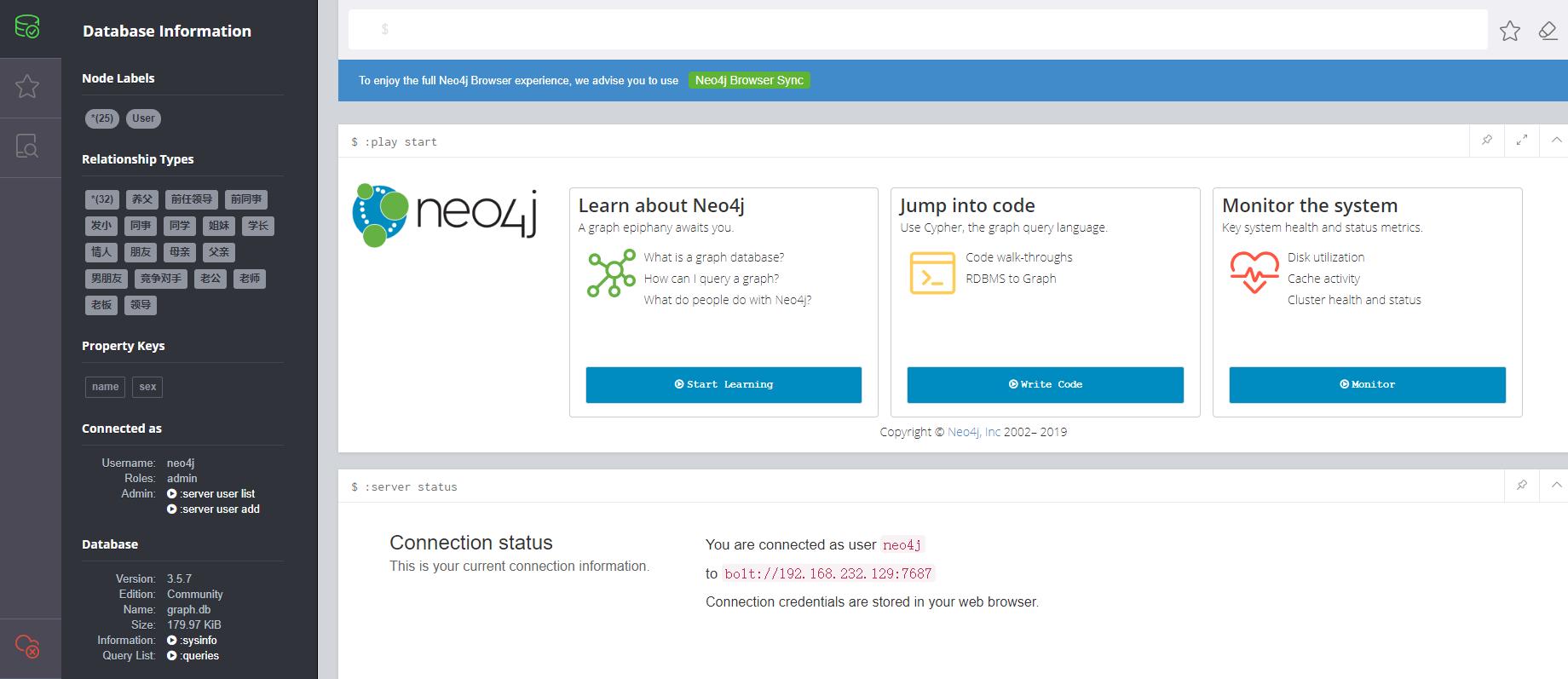Open the Database Information sidebar icon
Image resolution: width=1568 pixels, height=679 pixels.
click(27, 27)
